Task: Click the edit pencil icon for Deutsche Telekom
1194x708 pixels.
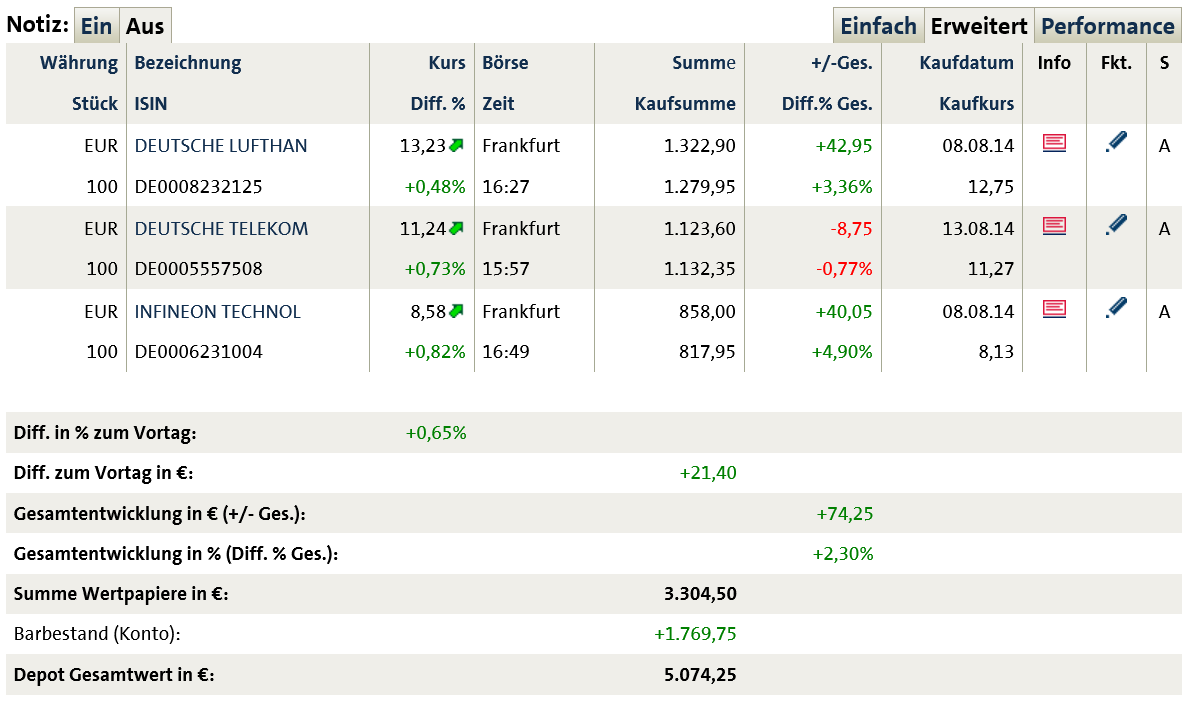Action: point(1116,226)
